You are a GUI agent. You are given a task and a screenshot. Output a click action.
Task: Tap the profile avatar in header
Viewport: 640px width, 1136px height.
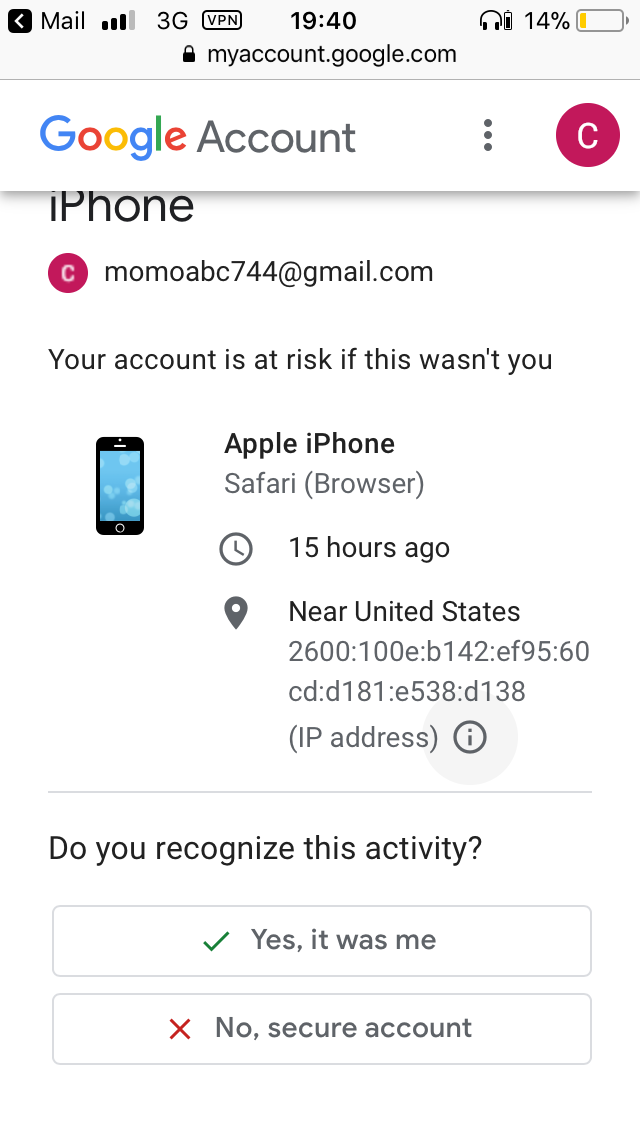click(x=587, y=135)
